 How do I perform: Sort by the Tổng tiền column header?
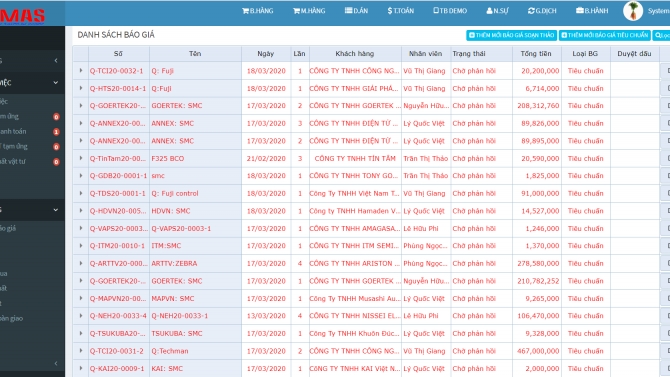coord(536,53)
